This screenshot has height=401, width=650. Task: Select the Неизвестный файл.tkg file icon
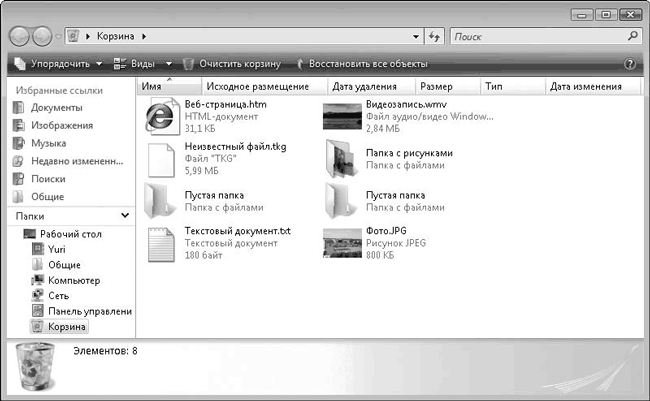tap(160, 159)
